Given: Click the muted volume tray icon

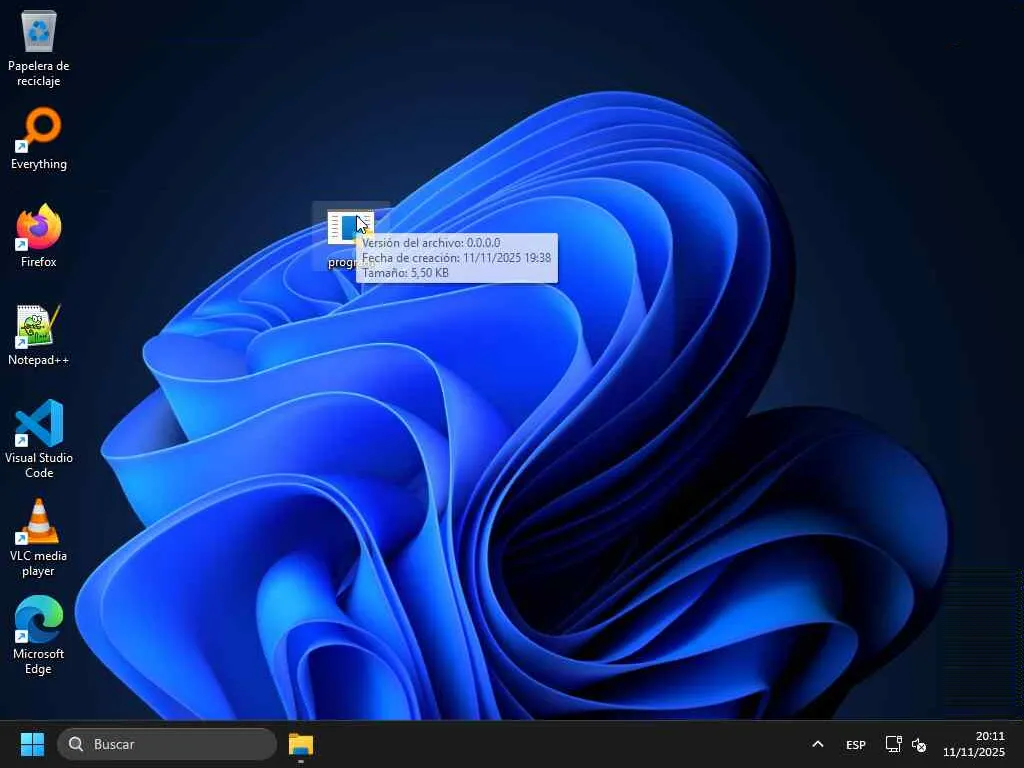Looking at the screenshot, I should 919,744.
